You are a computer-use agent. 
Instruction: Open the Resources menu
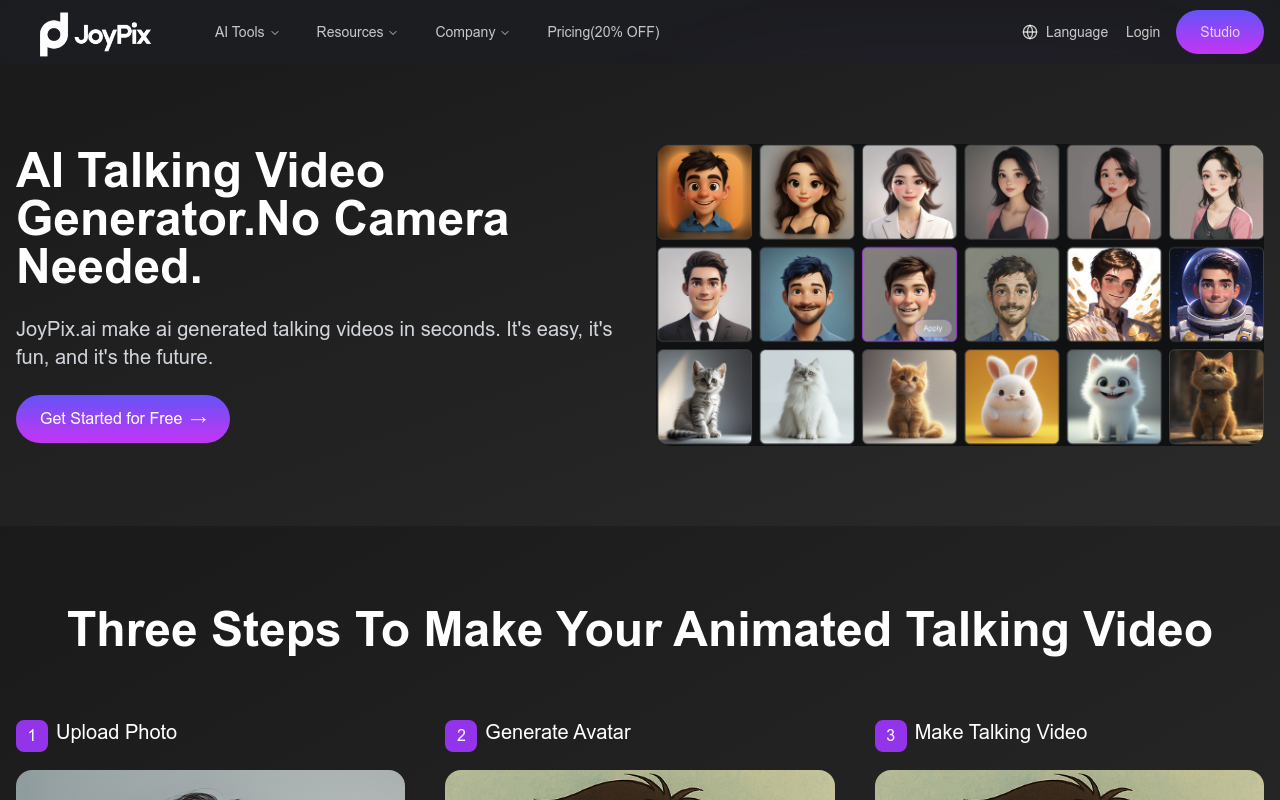pyautogui.click(x=357, y=32)
